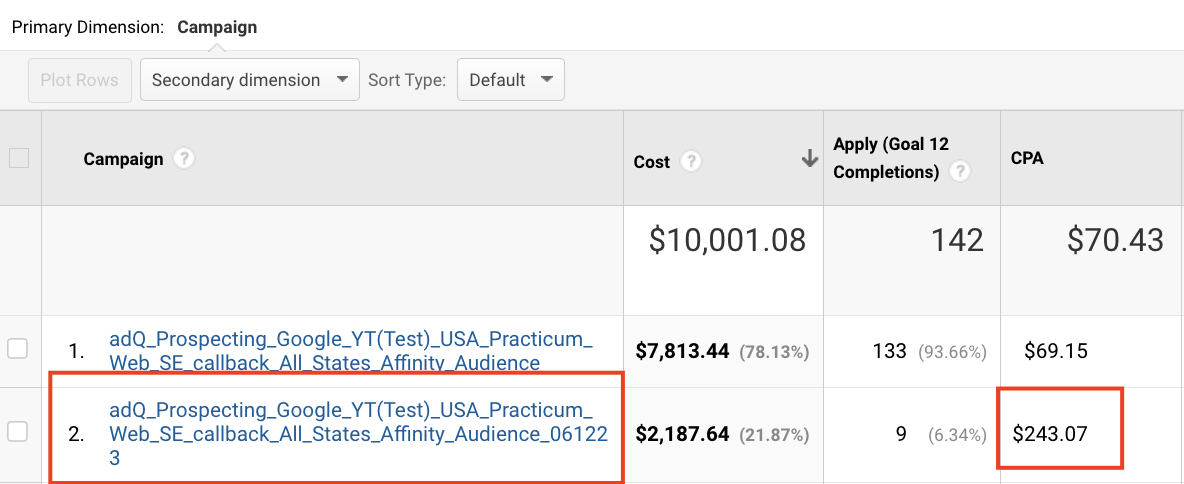
Task: Open help for Apply Goal 12 Completions
Action: [960, 172]
